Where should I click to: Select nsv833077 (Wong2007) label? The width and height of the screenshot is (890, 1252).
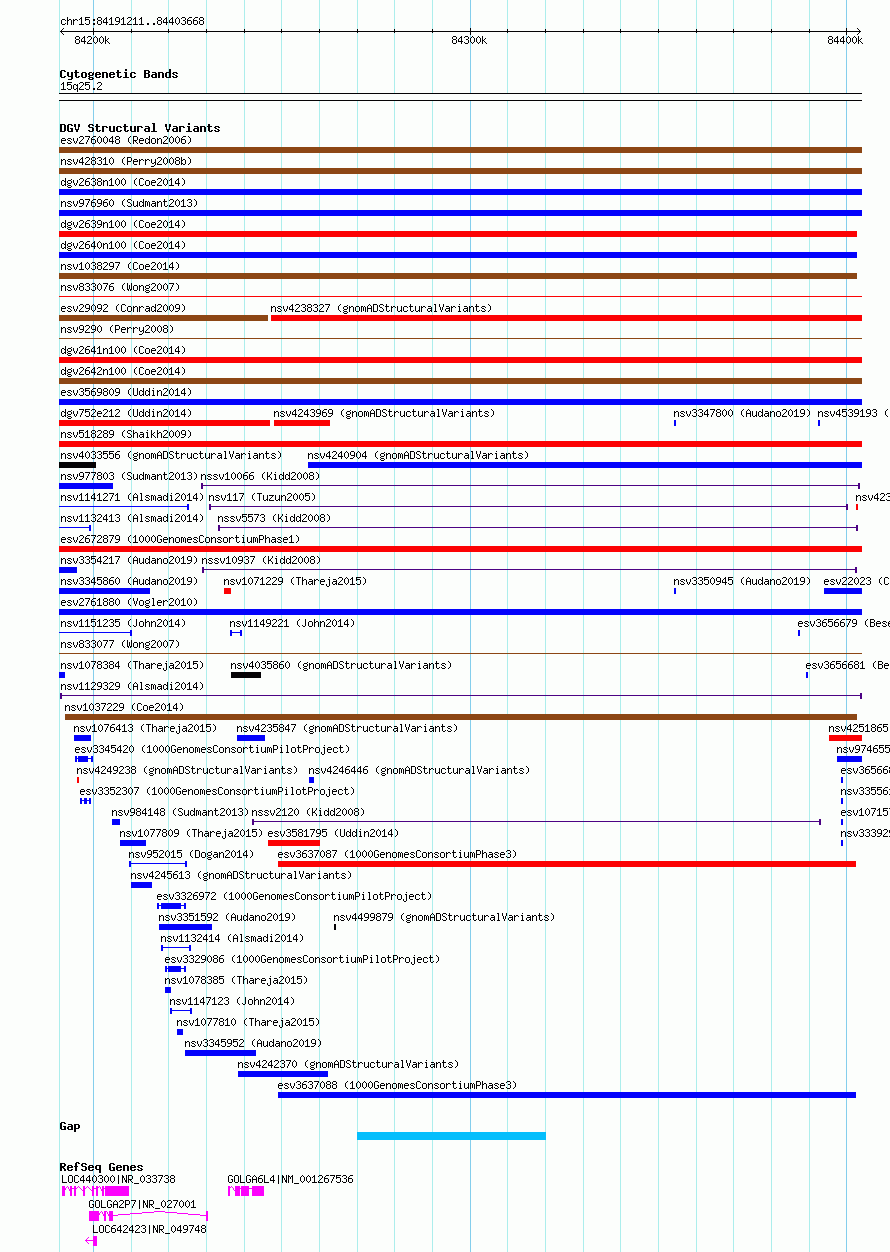click(120, 644)
